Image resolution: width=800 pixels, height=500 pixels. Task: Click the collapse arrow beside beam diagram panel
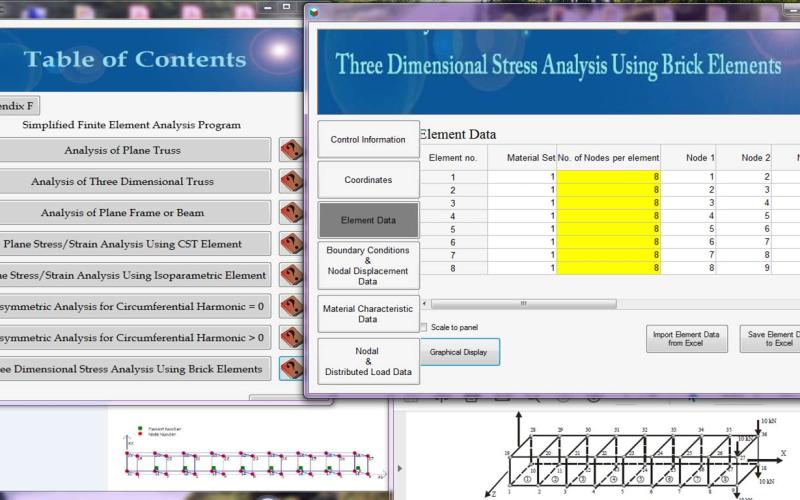[399, 468]
